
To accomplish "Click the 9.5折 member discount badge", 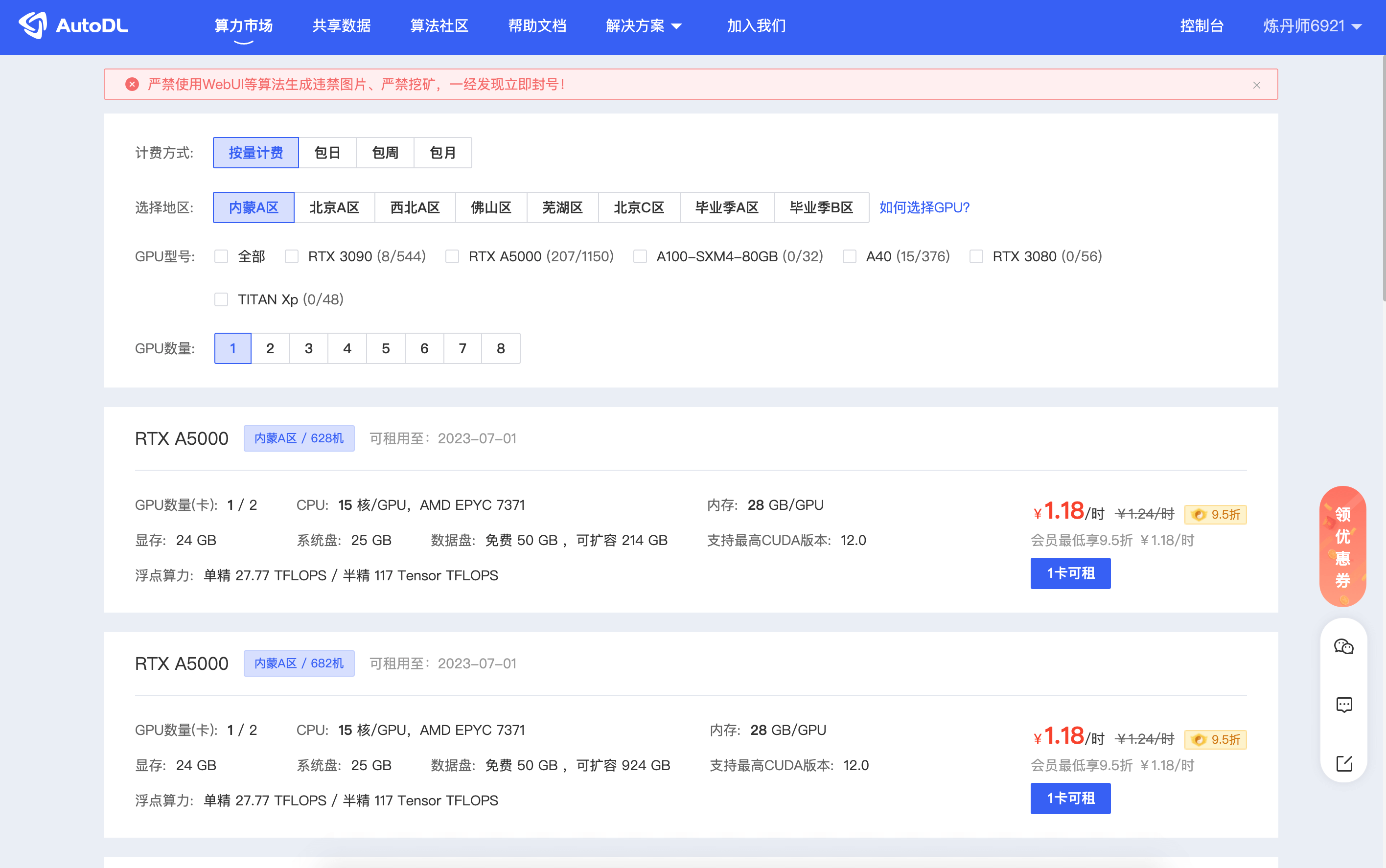I will pyautogui.click(x=1216, y=514).
